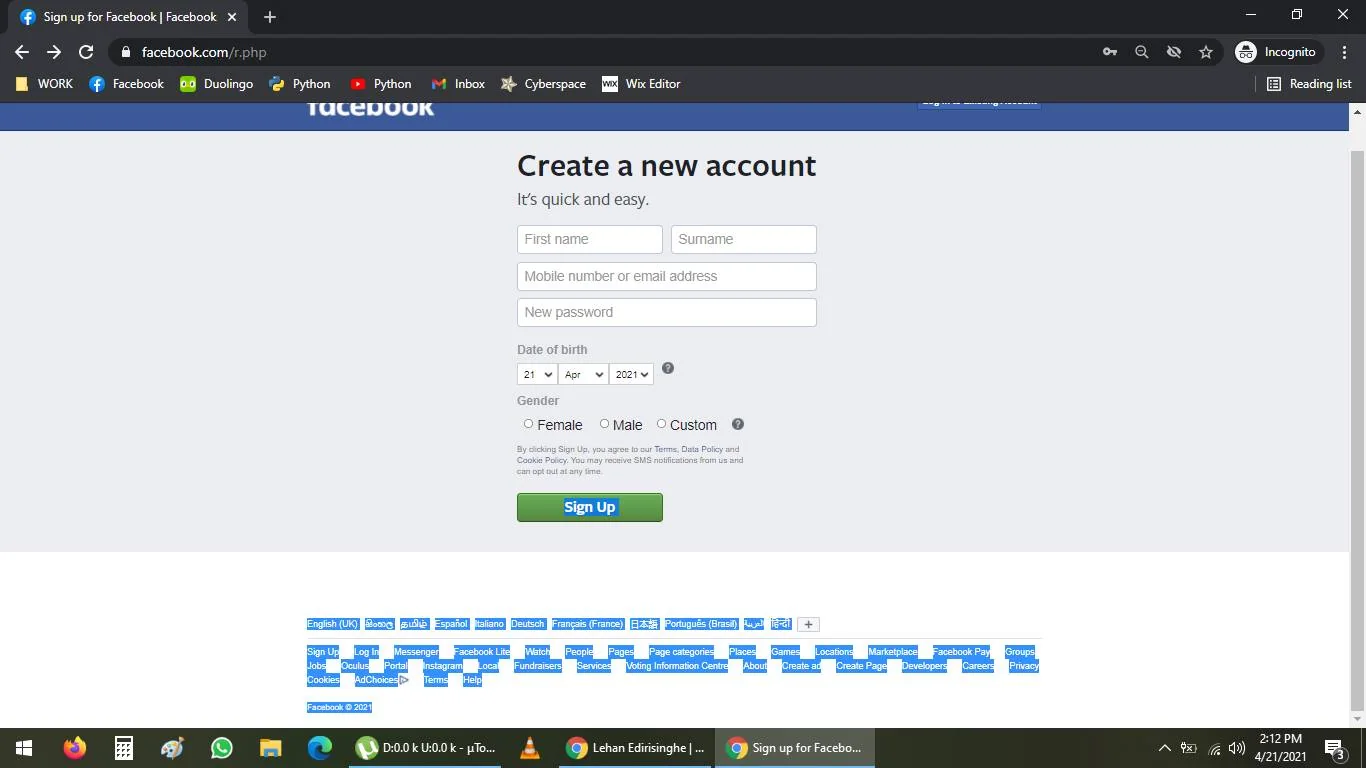Click the plus button for more languages
Image resolution: width=1366 pixels, height=768 pixels.
coord(808,624)
